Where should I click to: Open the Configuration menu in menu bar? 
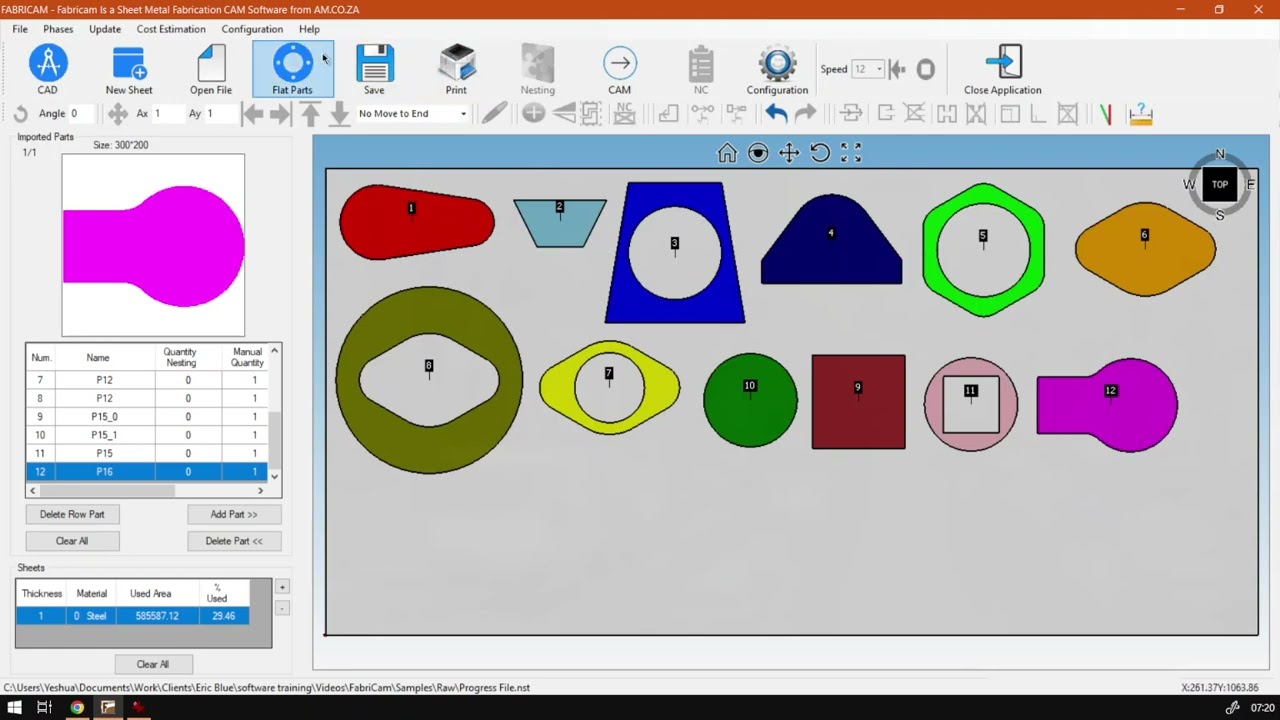pyautogui.click(x=252, y=29)
